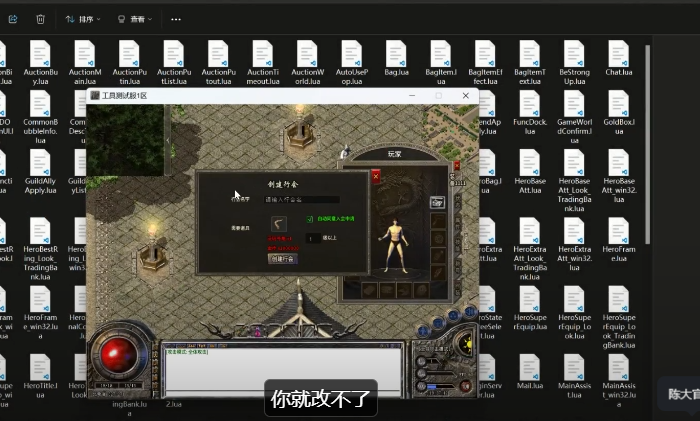Open the 排序 (Sort) dropdown

point(82,18)
